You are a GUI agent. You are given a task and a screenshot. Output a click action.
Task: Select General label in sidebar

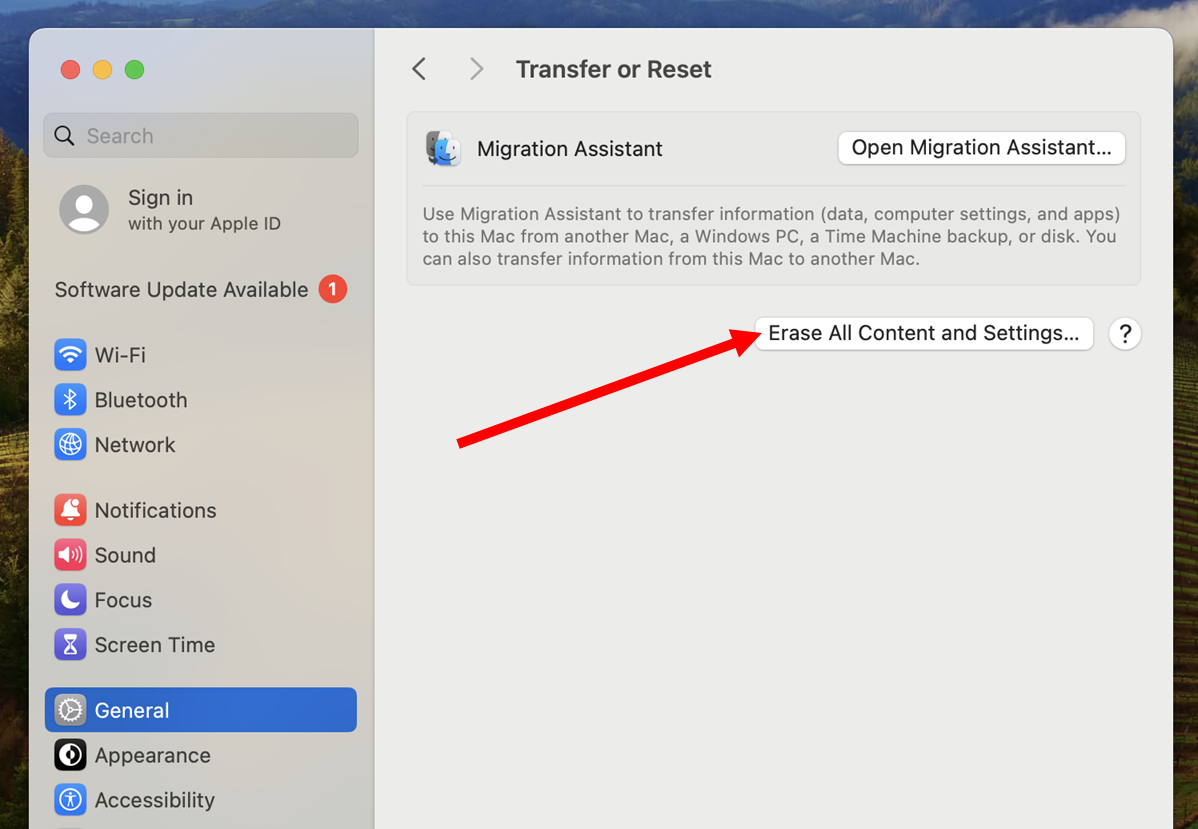pyautogui.click(x=131, y=711)
